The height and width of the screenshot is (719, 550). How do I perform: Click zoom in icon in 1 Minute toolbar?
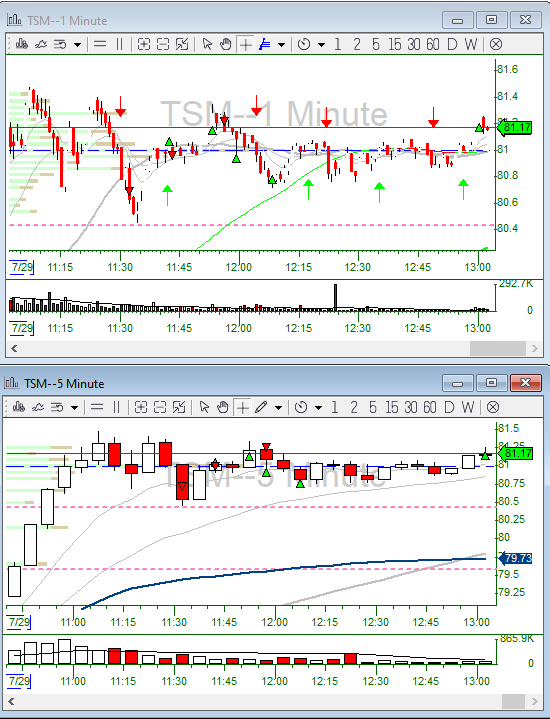point(144,44)
